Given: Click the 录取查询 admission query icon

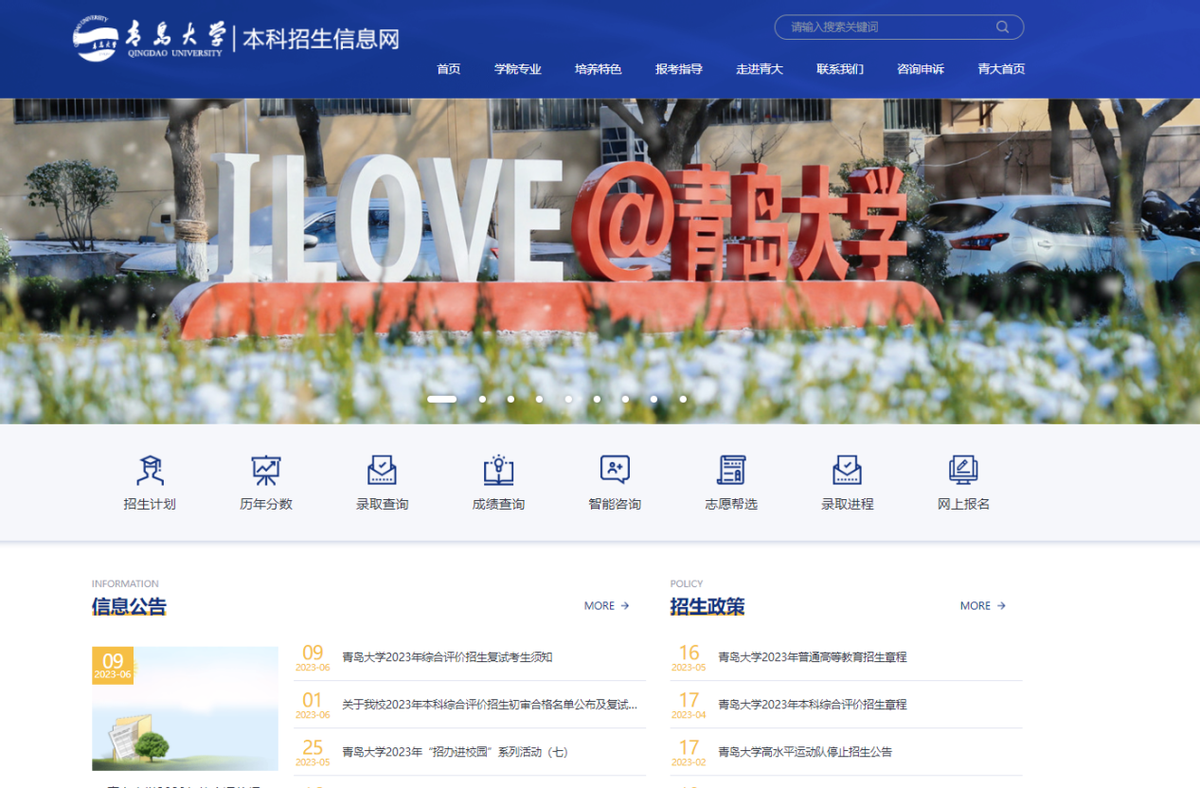Looking at the screenshot, I should tap(381, 481).
